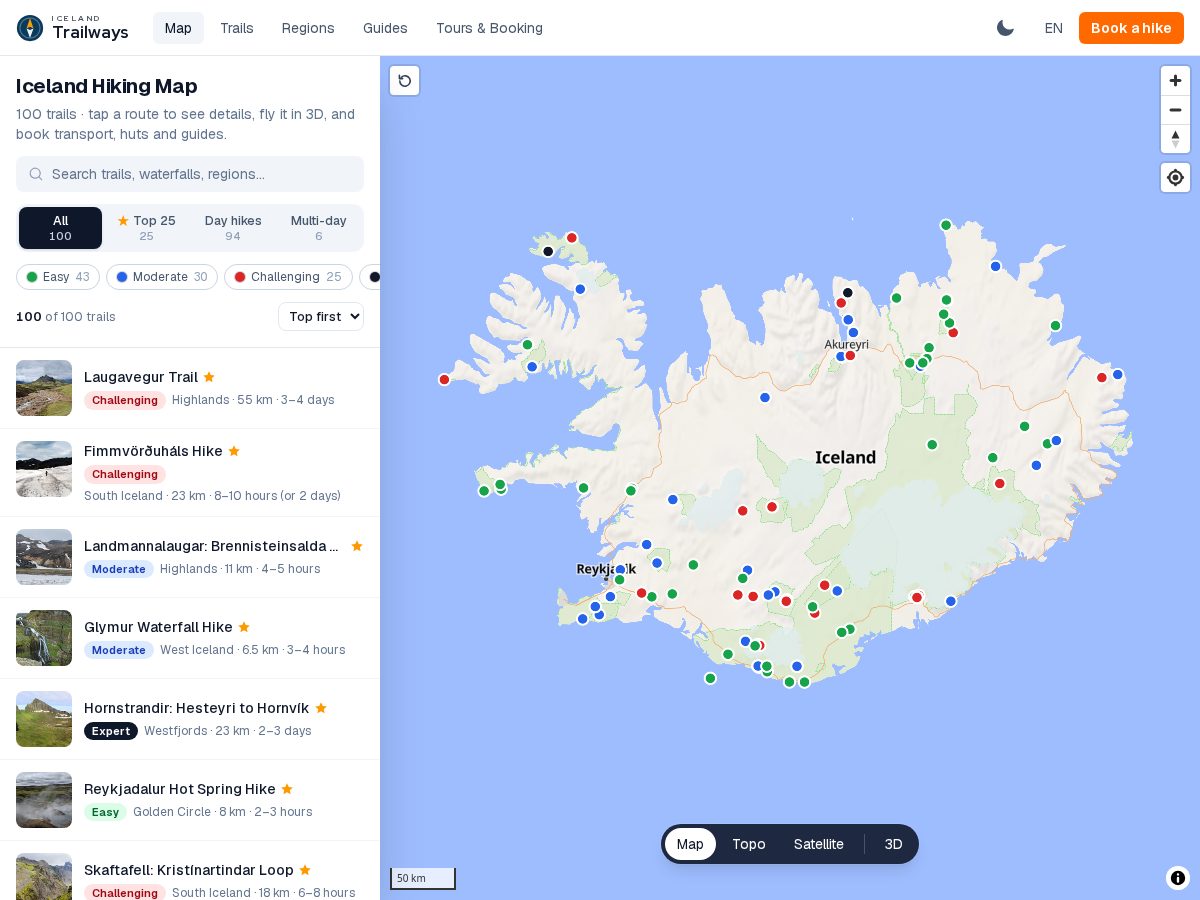Select the Map basemap button
Screen dimensions: 1200x900
click(690, 844)
